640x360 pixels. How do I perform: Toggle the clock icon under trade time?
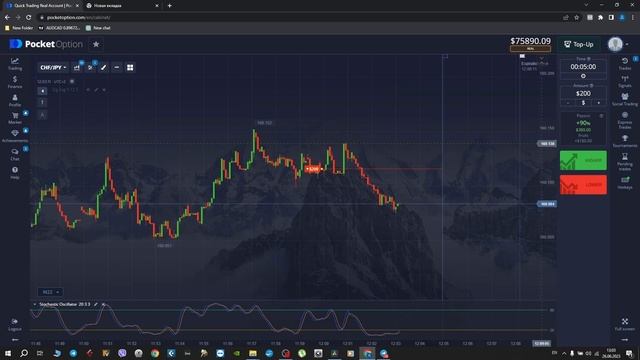583,76
